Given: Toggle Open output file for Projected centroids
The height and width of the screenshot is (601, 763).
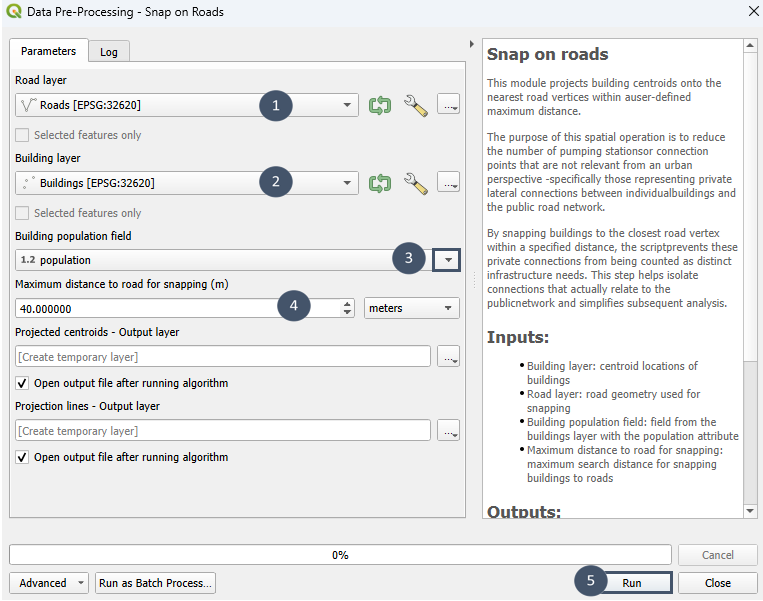Looking at the screenshot, I should 23,383.
